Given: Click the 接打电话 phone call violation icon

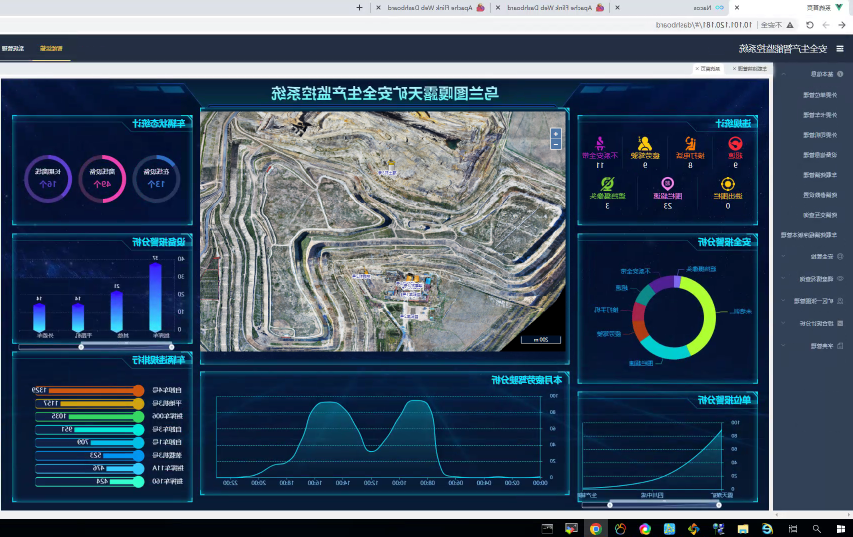Looking at the screenshot, I should click(x=689, y=144).
